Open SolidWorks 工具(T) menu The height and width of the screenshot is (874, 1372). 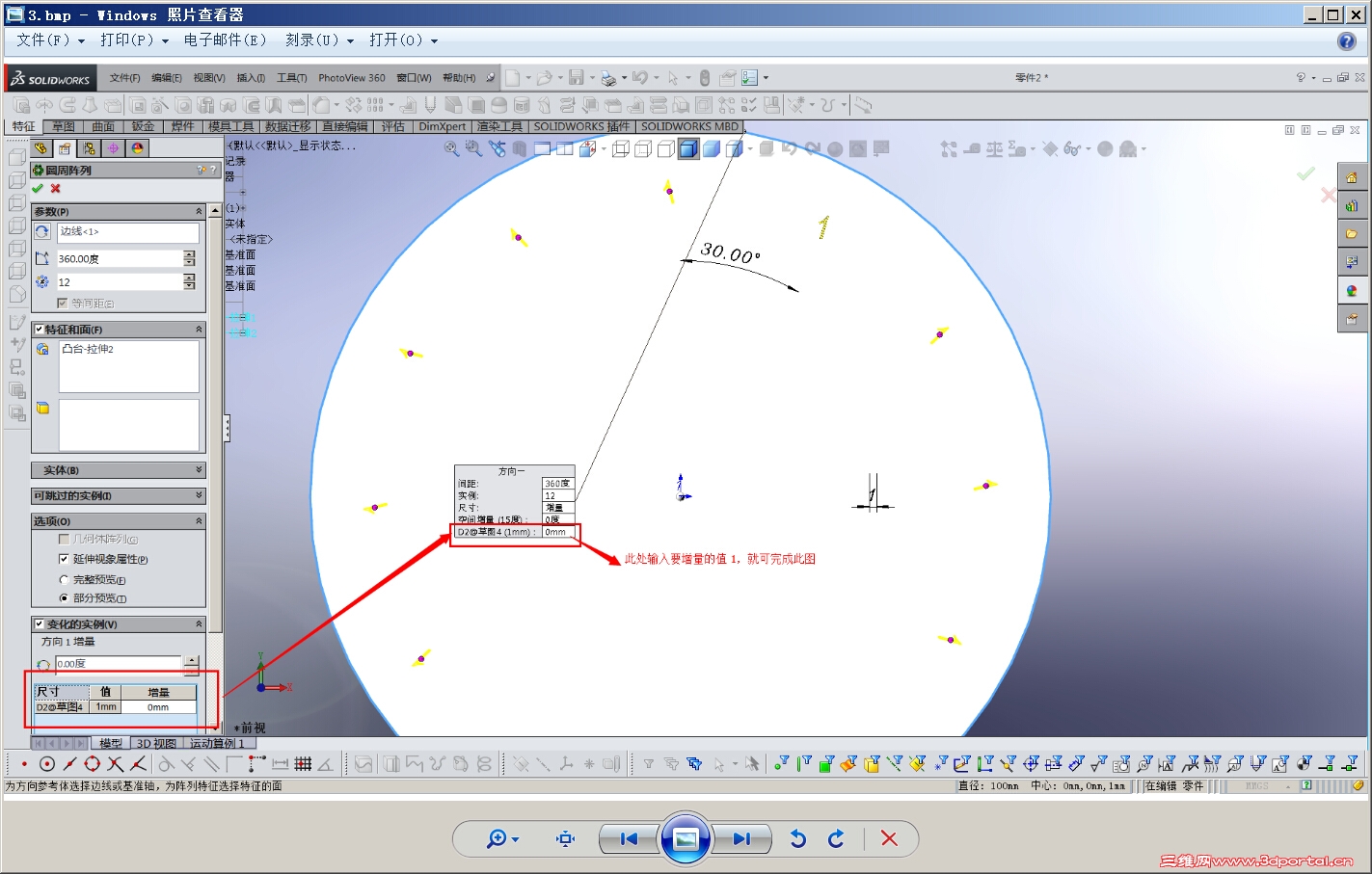pos(292,78)
